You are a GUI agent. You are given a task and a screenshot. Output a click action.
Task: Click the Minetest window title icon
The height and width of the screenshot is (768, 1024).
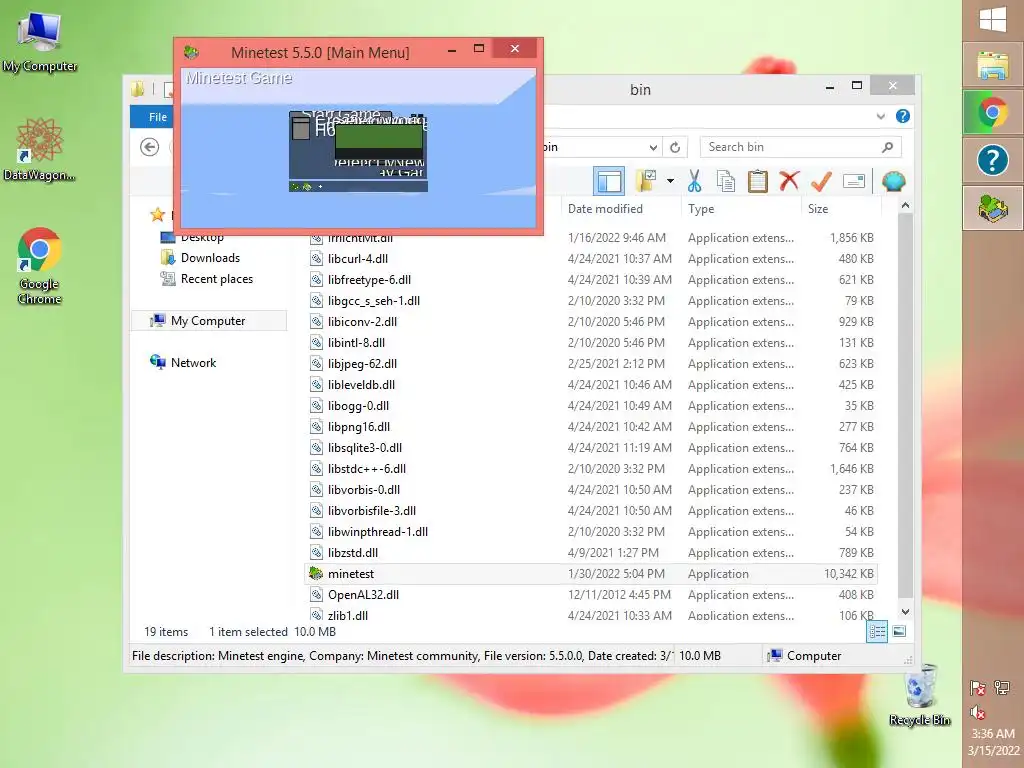(191, 52)
